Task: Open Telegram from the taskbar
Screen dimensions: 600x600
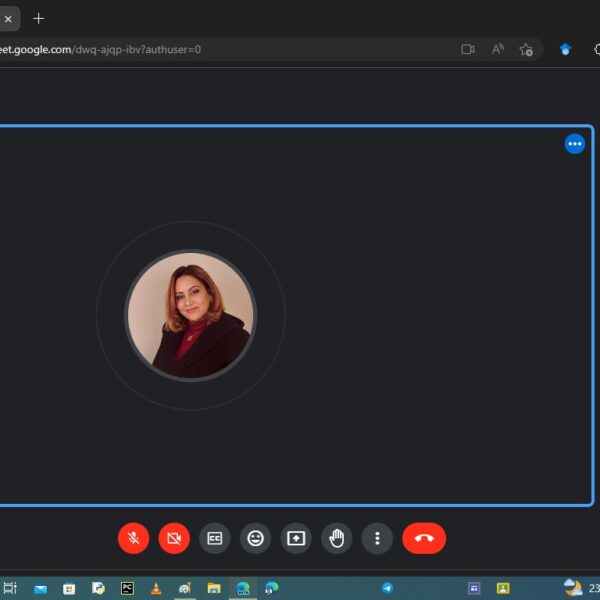Action: pos(387,588)
